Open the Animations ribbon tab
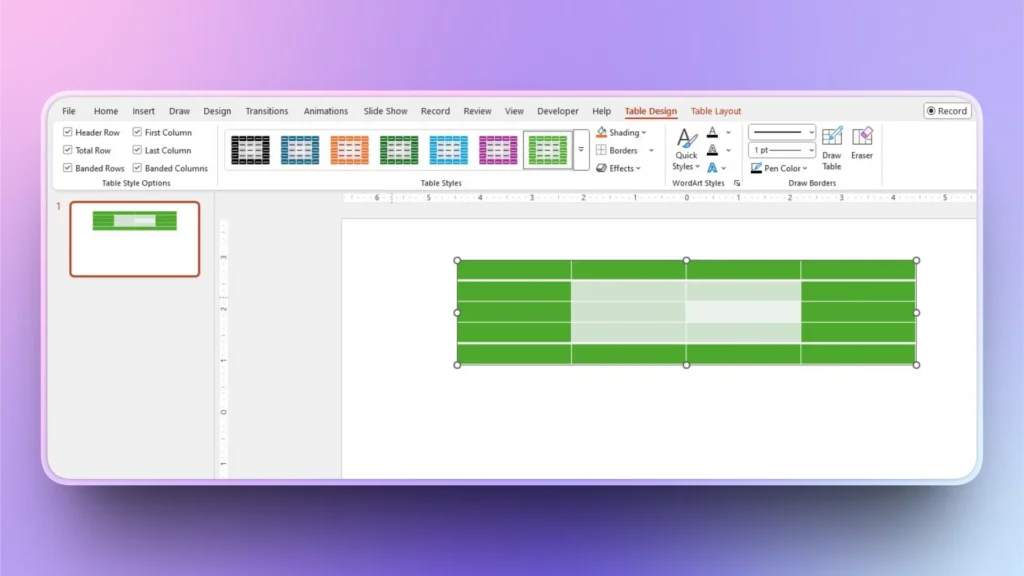1024x576 pixels. pyautogui.click(x=325, y=110)
